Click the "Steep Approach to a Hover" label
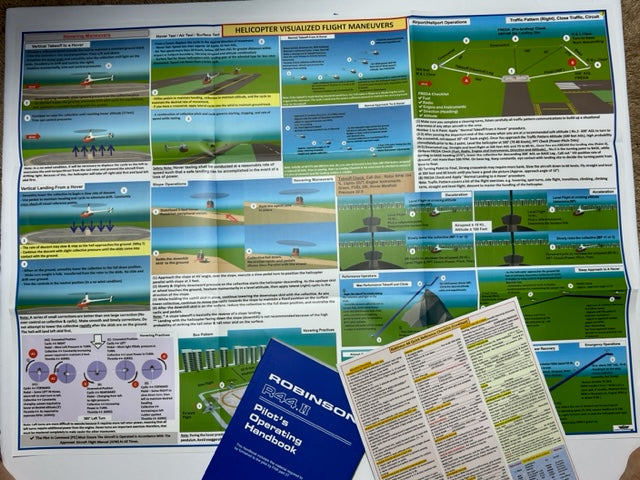Screen dimensions: 640x480 pyautogui.click(x=599, y=269)
